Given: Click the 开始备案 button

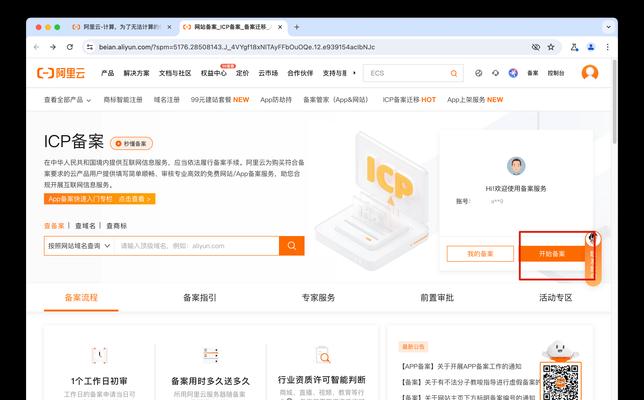Looking at the screenshot, I should click(x=552, y=254).
